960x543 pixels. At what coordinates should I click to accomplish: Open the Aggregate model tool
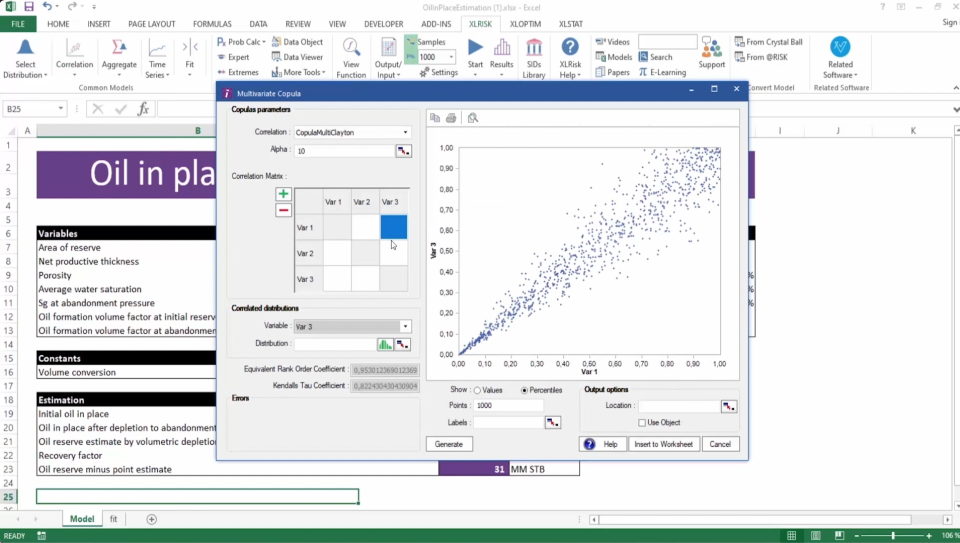pos(119,59)
